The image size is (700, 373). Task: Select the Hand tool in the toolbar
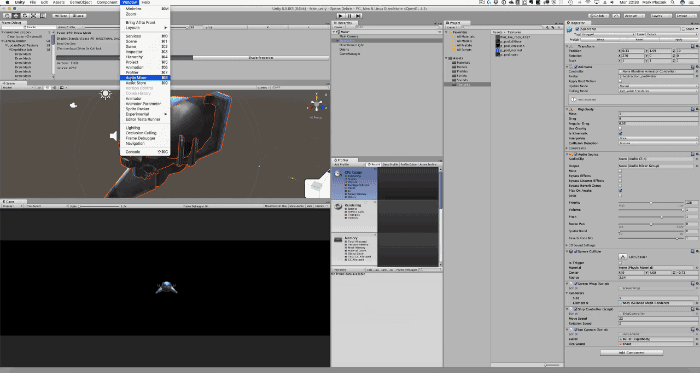pos(7,16)
